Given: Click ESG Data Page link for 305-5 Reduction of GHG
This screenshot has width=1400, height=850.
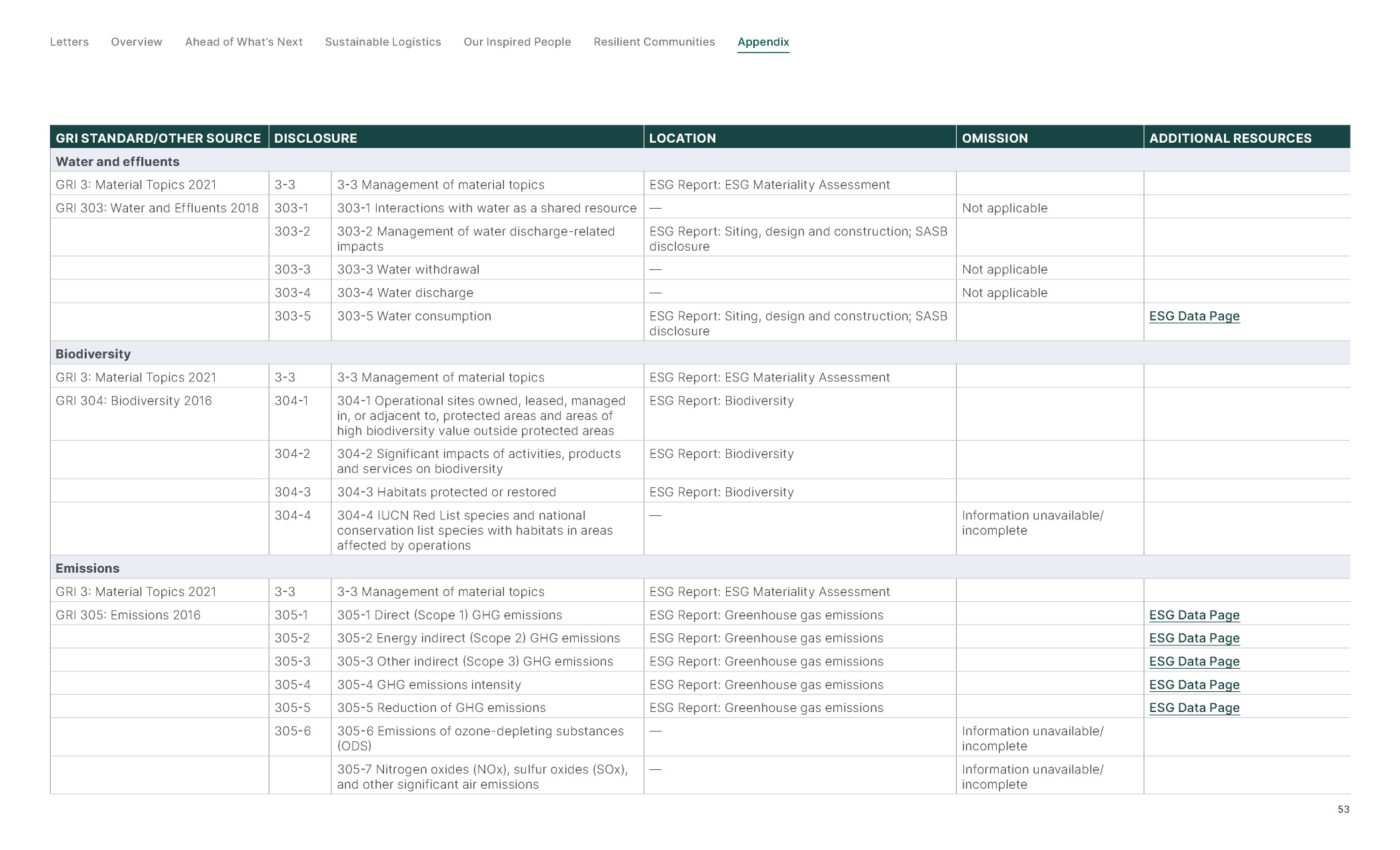Looking at the screenshot, I should [x=1193, y=707].
